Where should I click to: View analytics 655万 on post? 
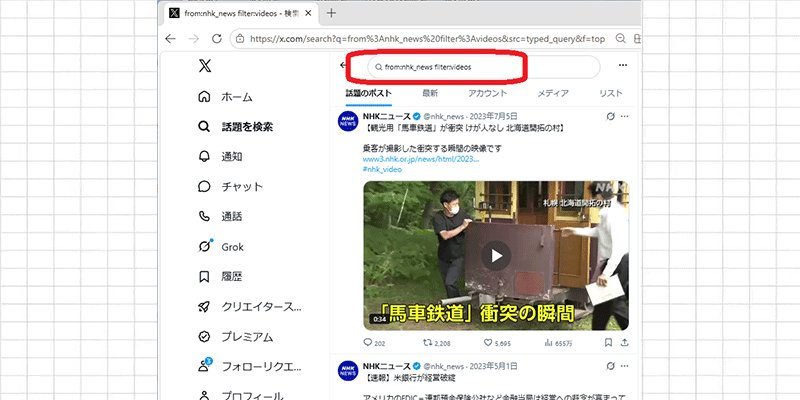pos(556,343)
